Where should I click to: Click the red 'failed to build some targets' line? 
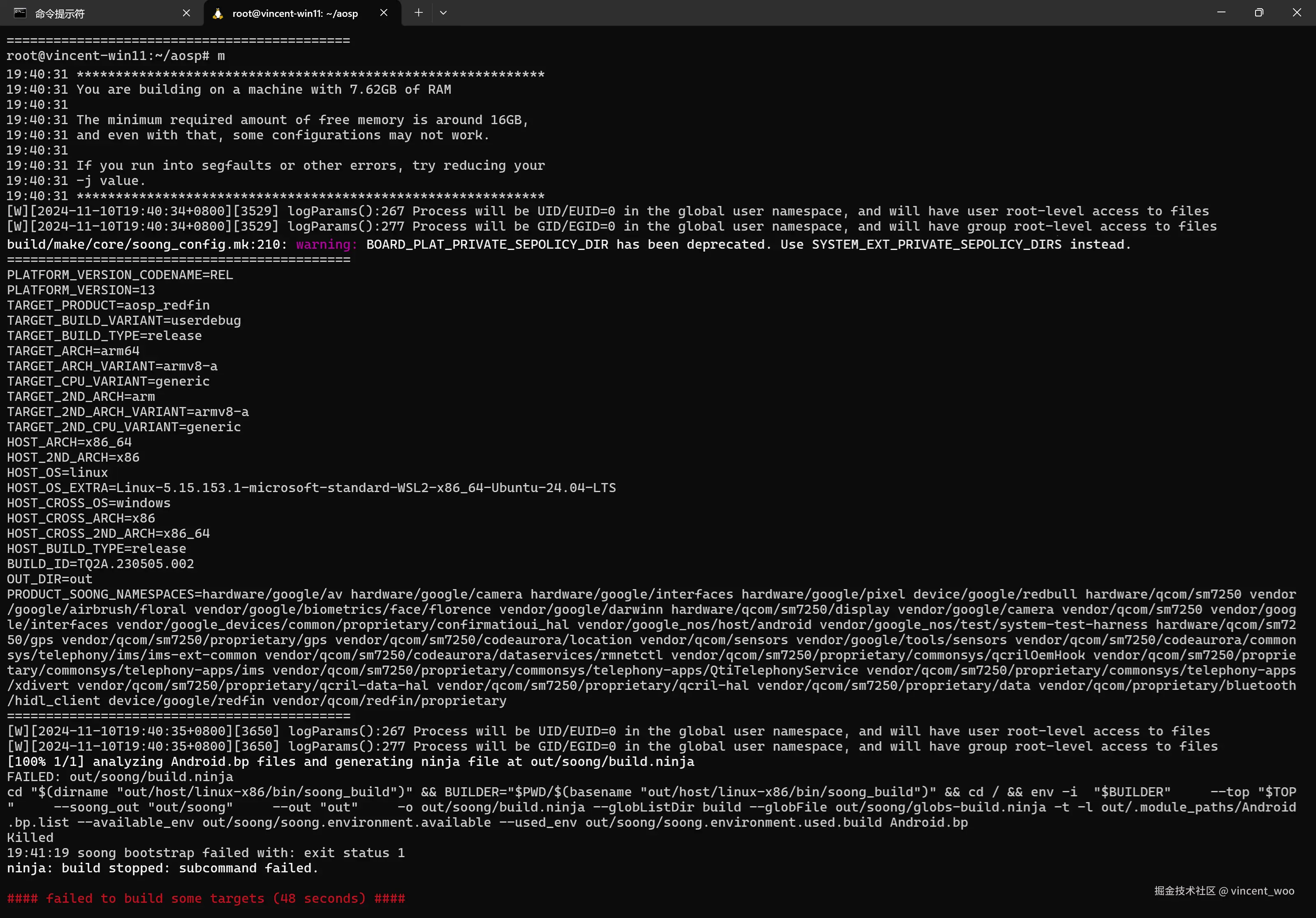pyautogui.click(x=206, y=899)
